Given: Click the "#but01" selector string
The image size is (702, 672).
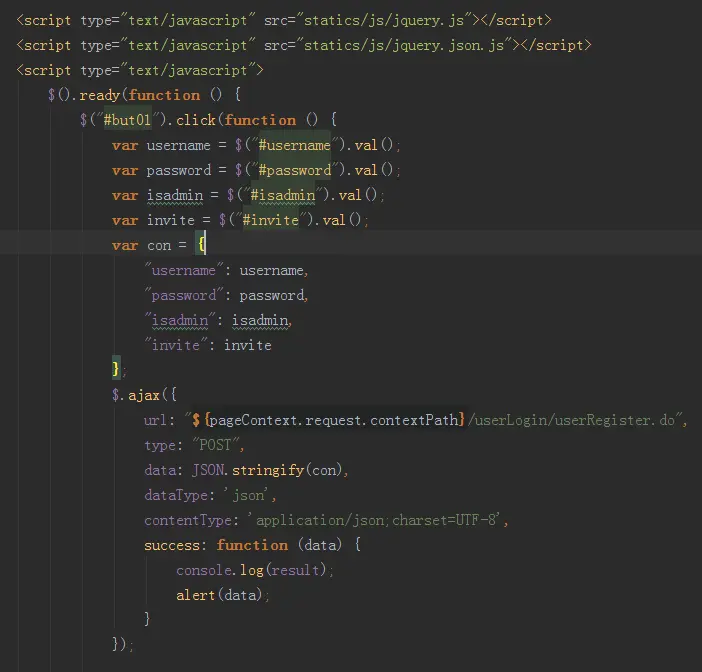Looking at the screenshot, I should click(128, 120).
